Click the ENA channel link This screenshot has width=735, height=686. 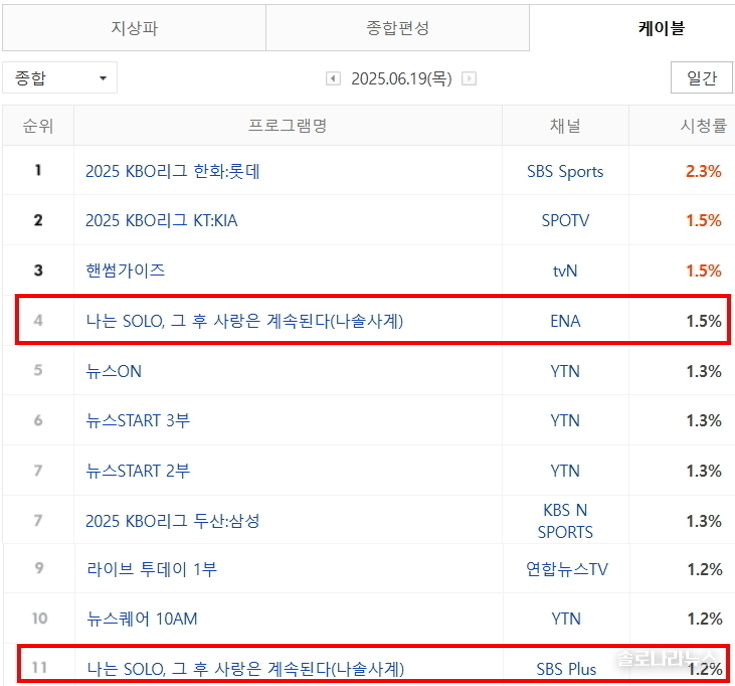[x=565, y=321]
